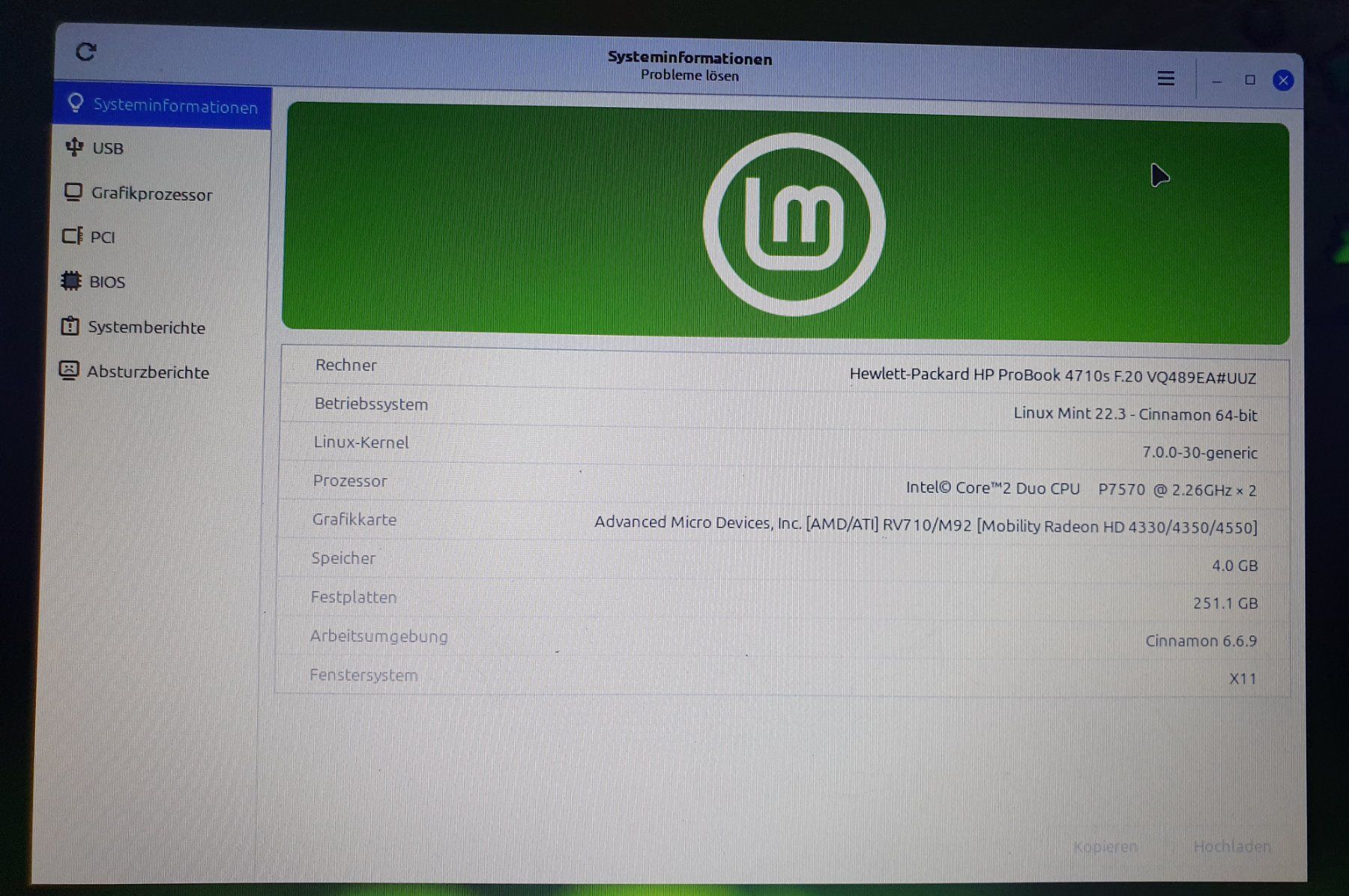Screen dimensions: 1349x896
Task: Select the Linux-Kernel row label
Action: [361, 442]
